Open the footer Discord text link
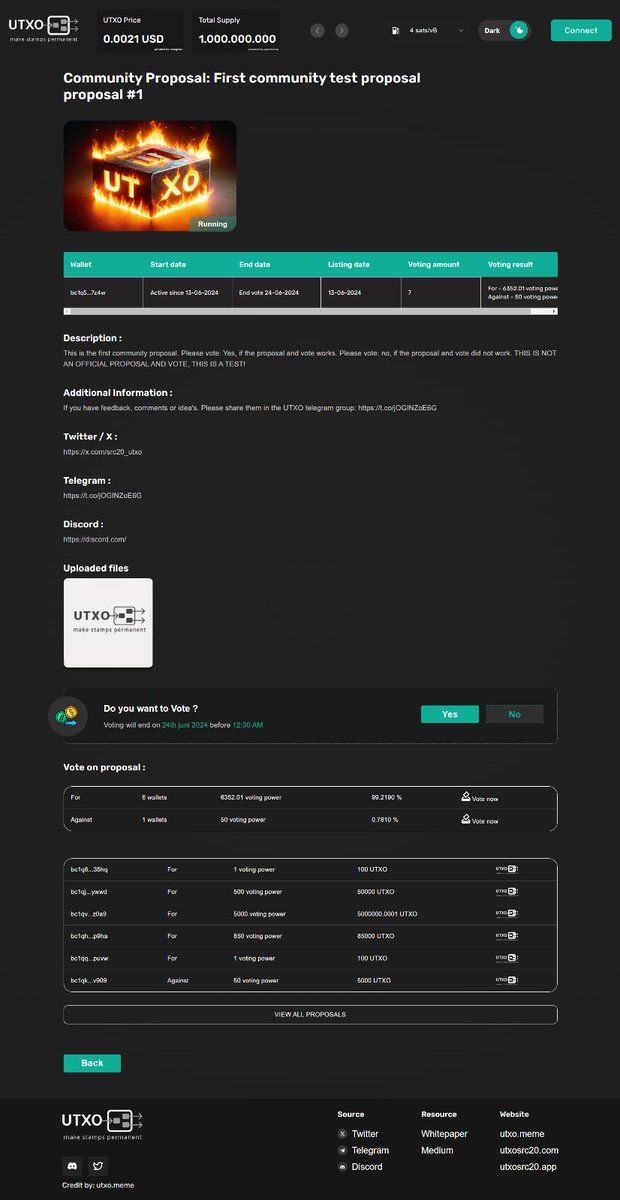The height and width of the screenshot is (1200, 620). pyautogui.click(x=367, y=1167)
